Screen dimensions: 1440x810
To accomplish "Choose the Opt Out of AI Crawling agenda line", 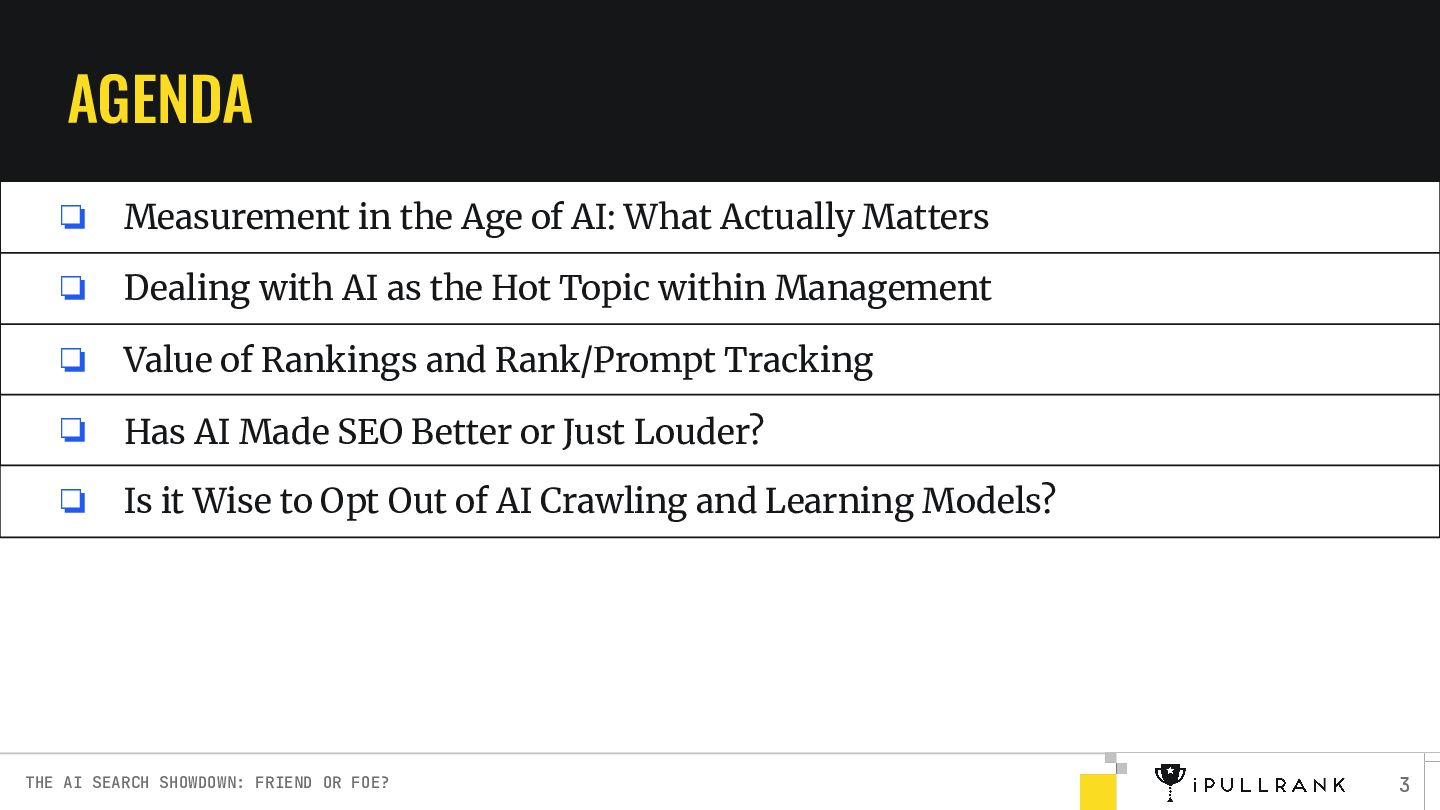I will (x=589, y=501).
